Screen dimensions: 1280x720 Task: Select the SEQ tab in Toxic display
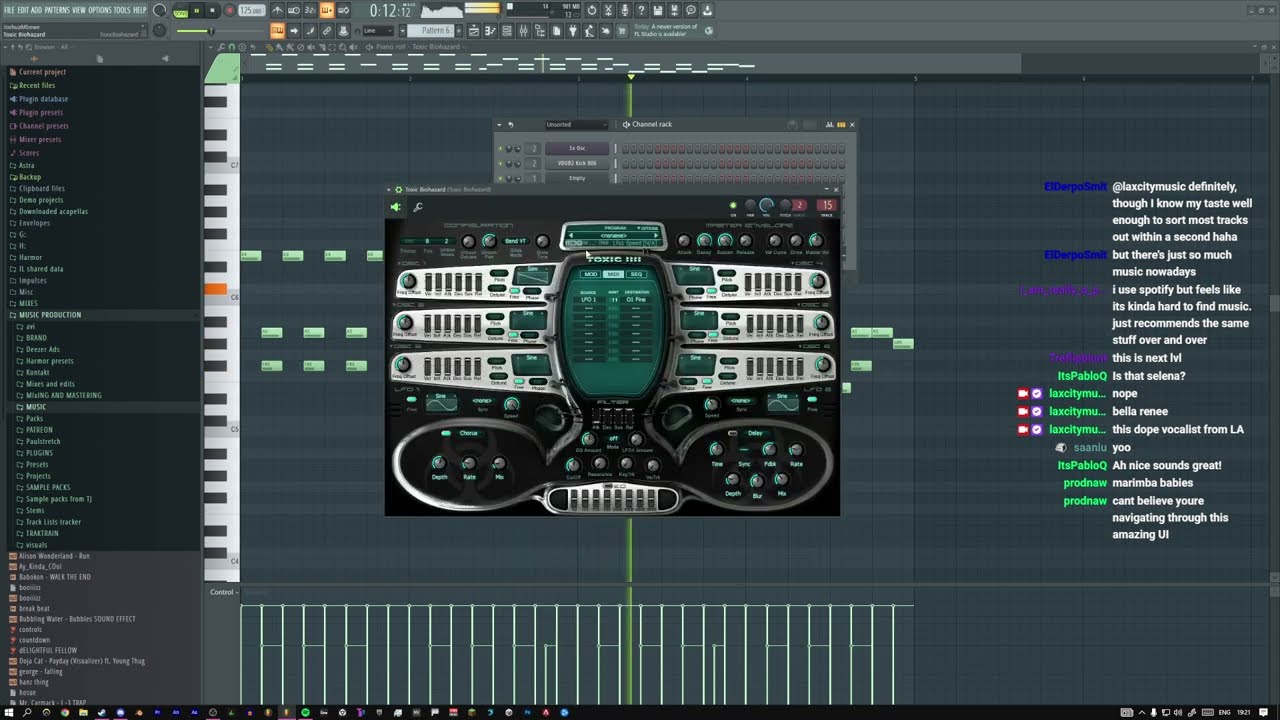click(636, 274)
